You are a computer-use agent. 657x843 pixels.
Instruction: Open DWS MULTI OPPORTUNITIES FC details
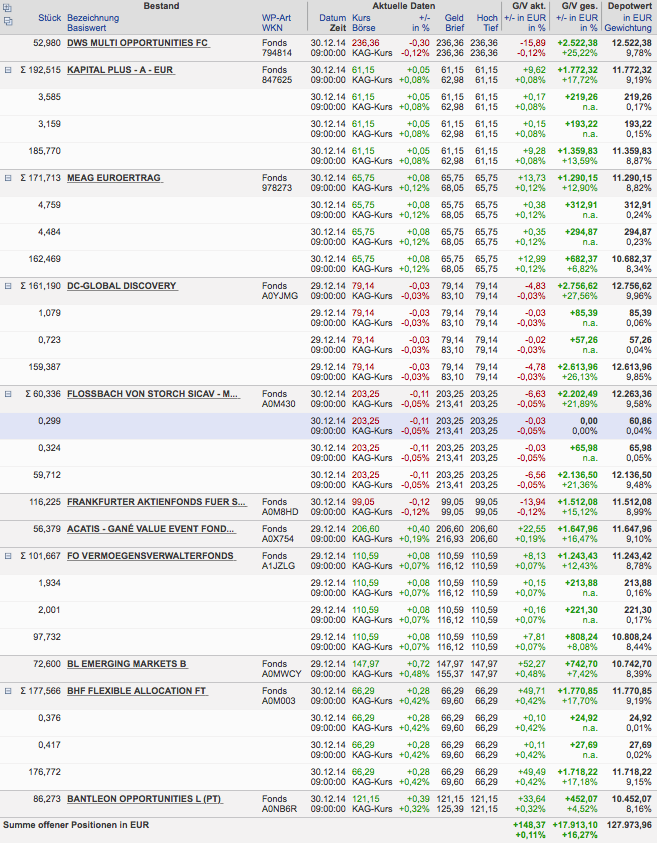click(137, 43)
